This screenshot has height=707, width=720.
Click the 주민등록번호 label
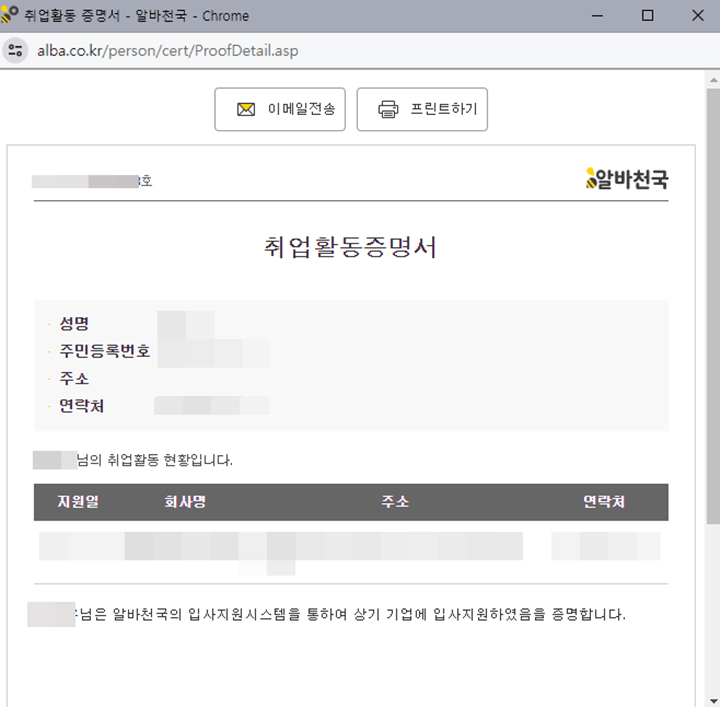point(105,351)
